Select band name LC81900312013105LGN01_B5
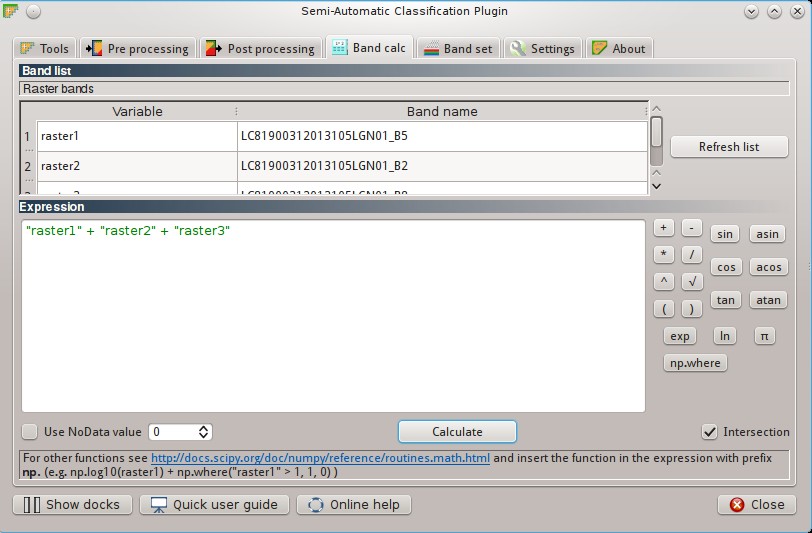 [x=442, y=136]
